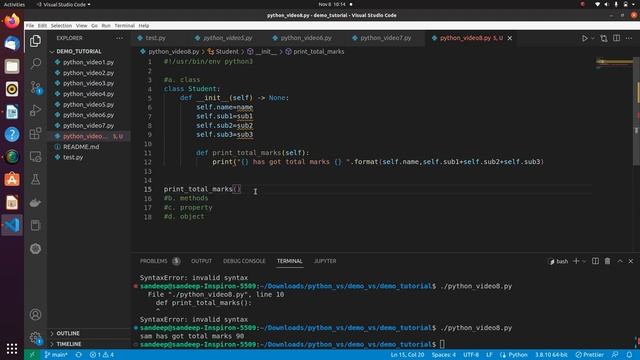Viewport: 640px width, 360px height.
Task: Open run options dropdown beside play button
Action: 593,38
